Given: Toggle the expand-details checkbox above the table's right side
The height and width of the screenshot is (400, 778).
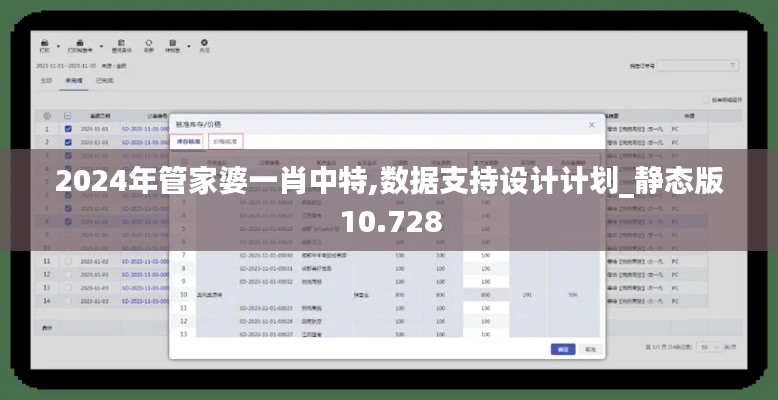Looking at the screenshot, I should (x=706, y=100).
